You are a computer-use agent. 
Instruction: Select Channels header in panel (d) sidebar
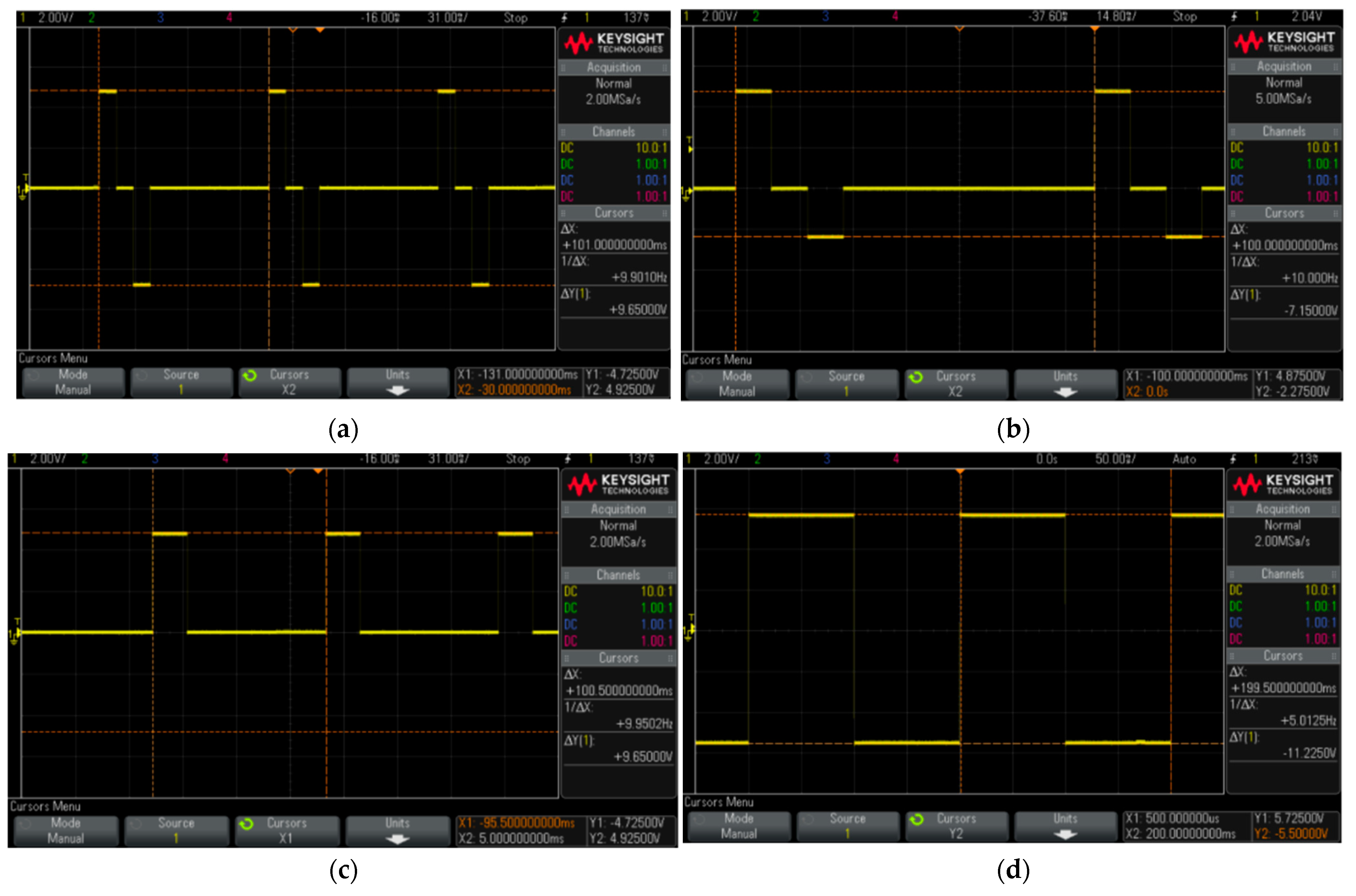click(x=1282, y=574)
